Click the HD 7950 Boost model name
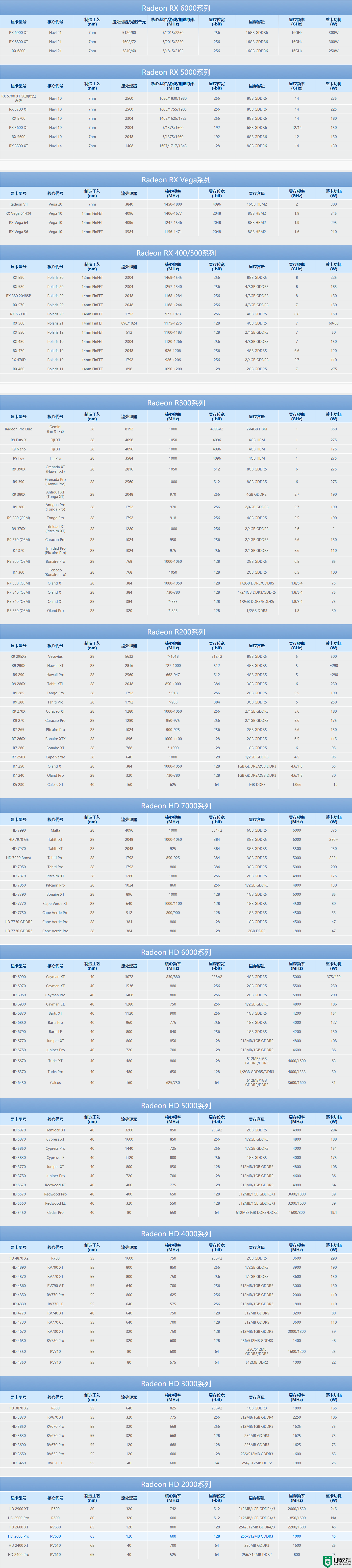 [x=18, y=858]
